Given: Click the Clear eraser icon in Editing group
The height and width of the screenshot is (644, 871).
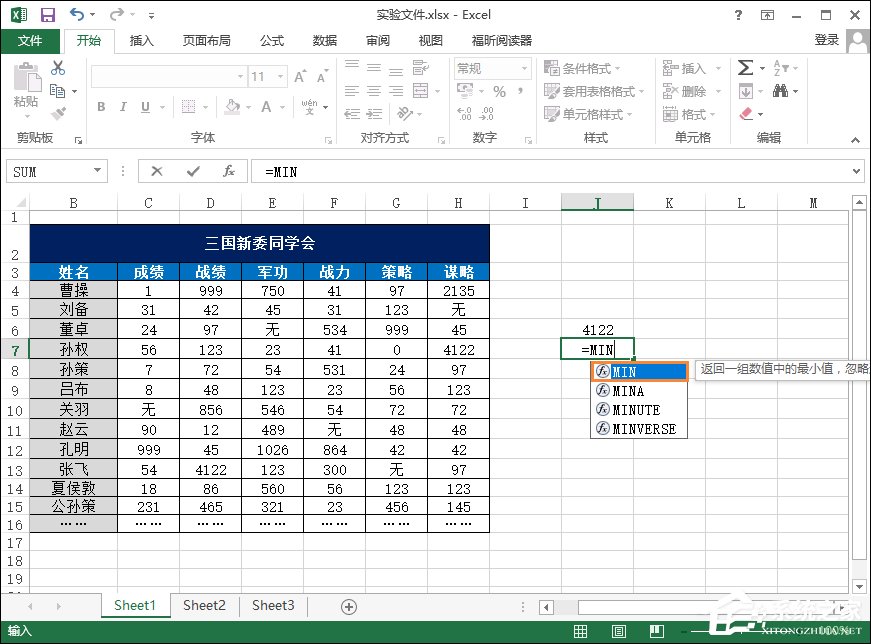Looking at the screenshot, I should [745, 114].
